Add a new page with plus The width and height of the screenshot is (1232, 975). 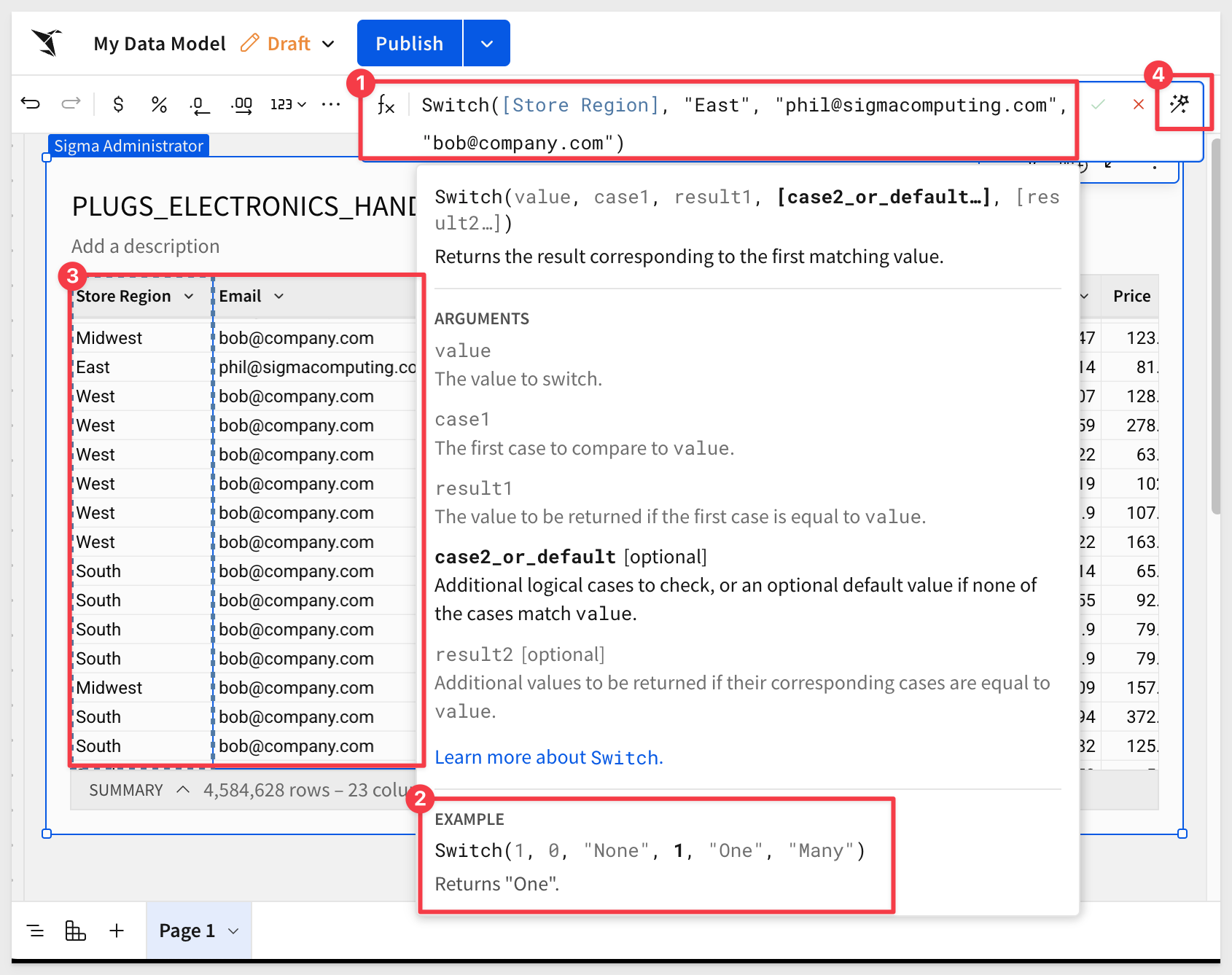coord(117,931)
